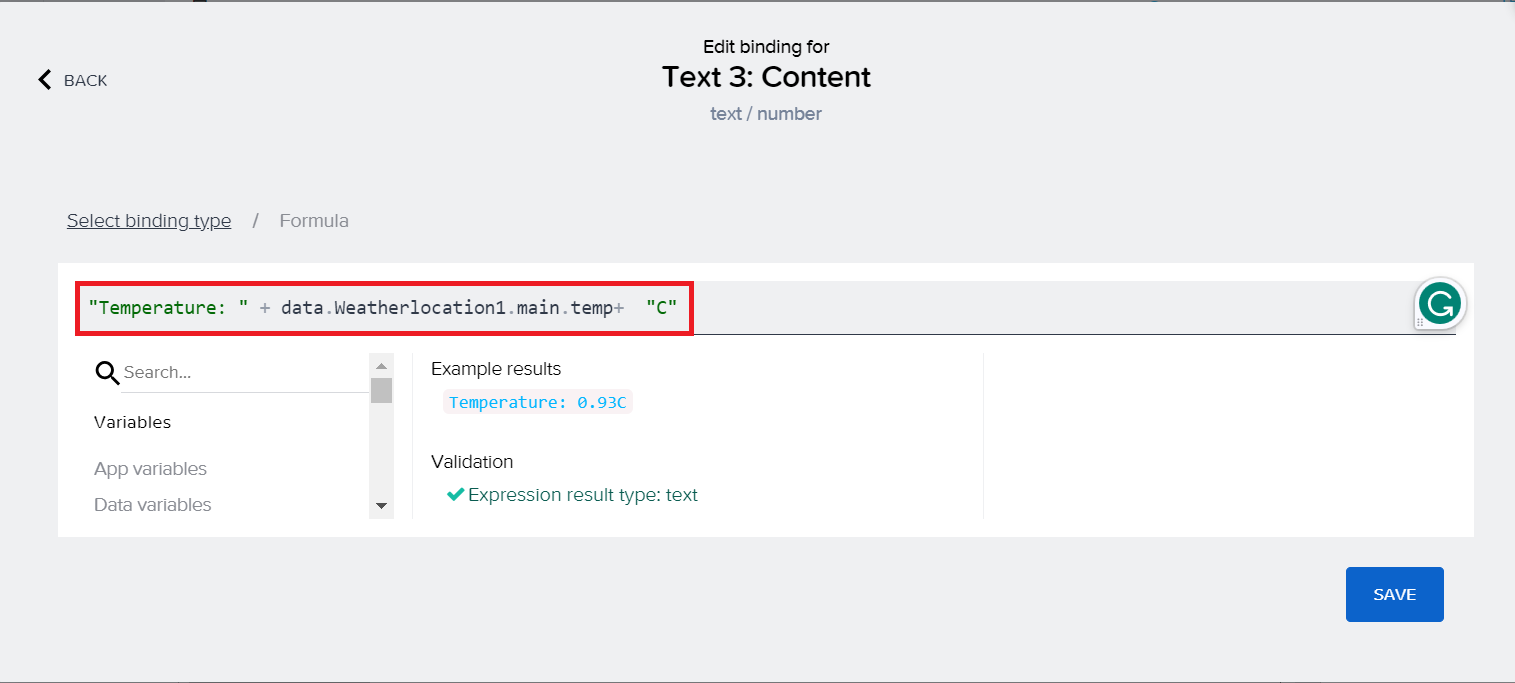Go back via the BACK label
Image resolution: width=1515 pixels, height=683 pixels.
point(85,80)
